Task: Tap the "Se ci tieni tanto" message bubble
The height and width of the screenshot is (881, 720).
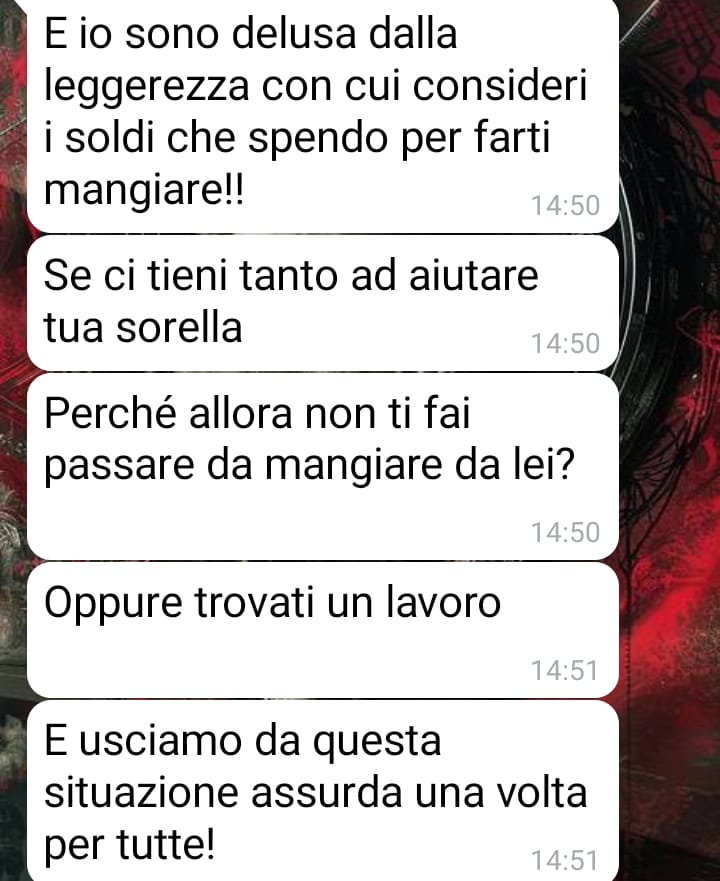Action: pyautogui.click(x=323, y=303)
